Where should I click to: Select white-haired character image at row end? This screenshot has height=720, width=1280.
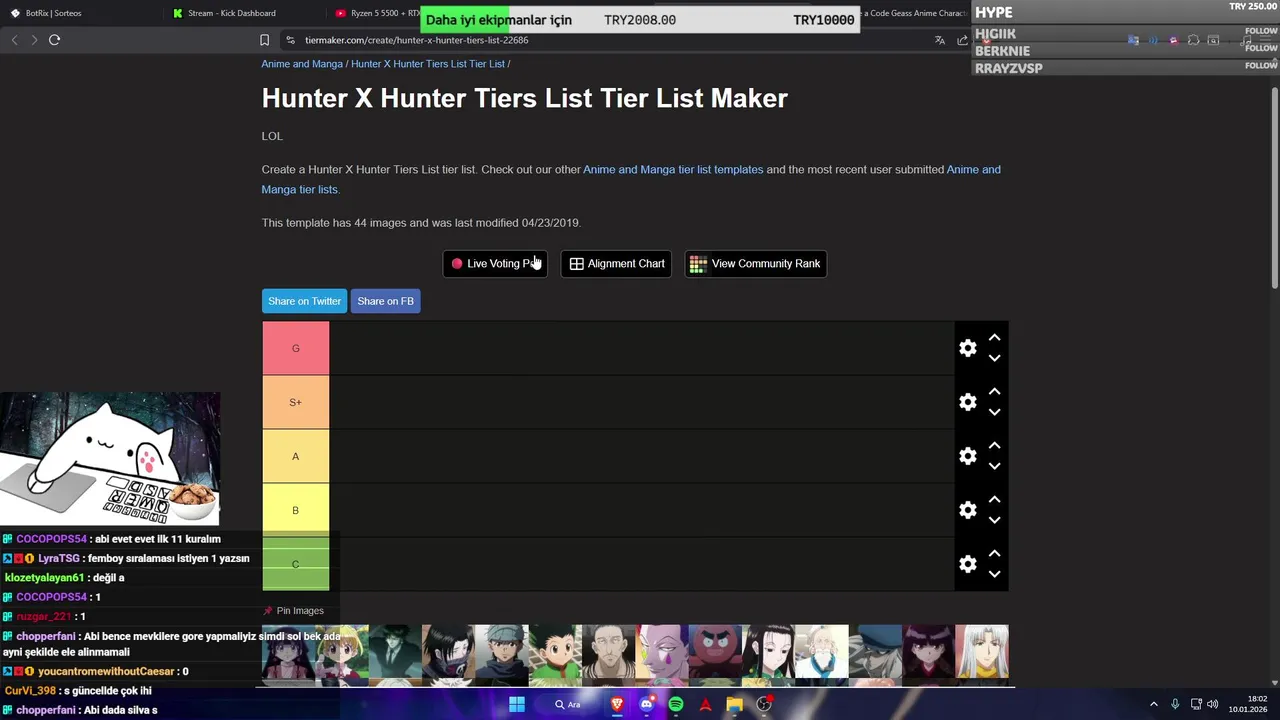(981, 652)
